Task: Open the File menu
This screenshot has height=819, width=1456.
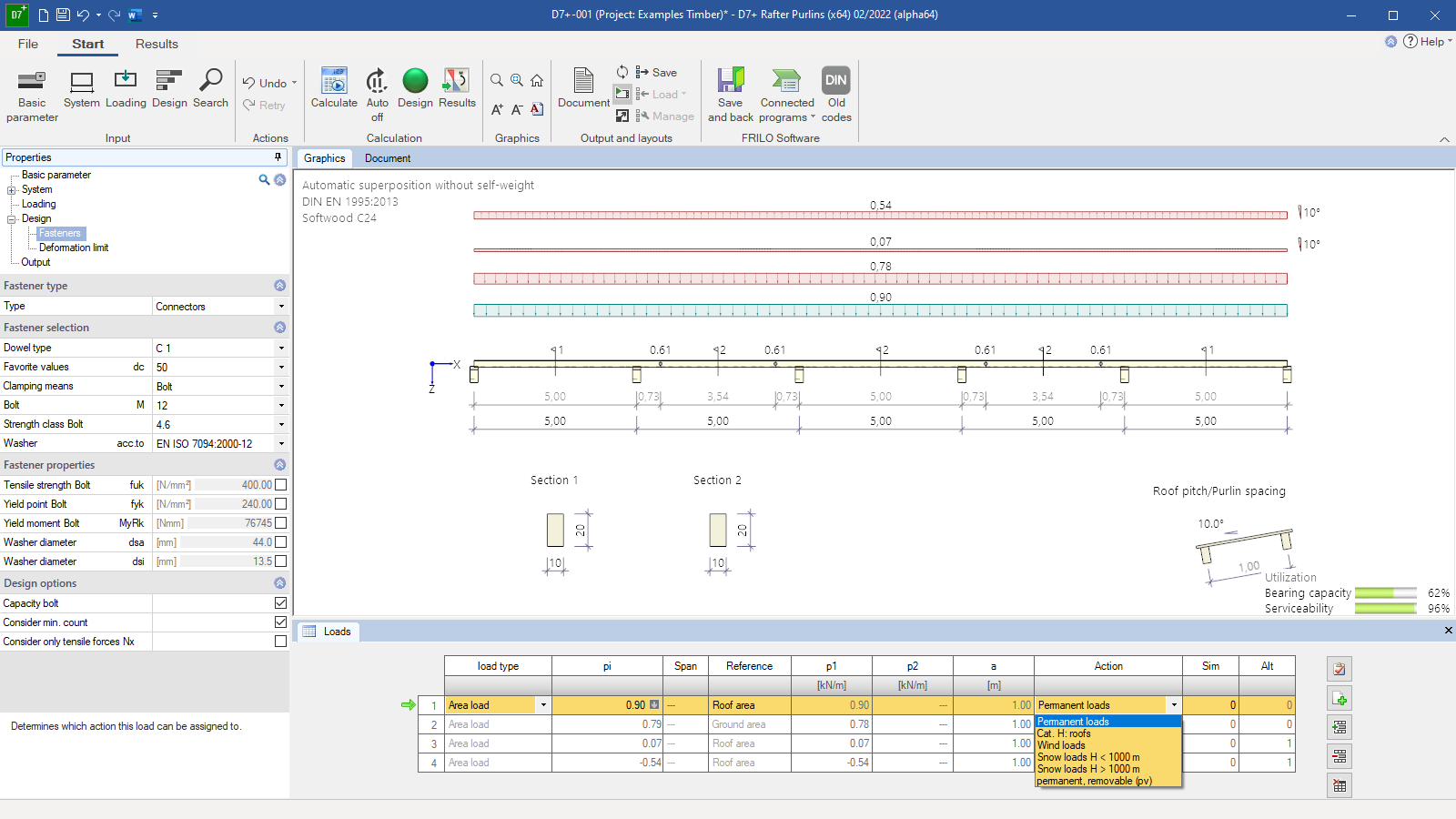Action: point(28,44)
